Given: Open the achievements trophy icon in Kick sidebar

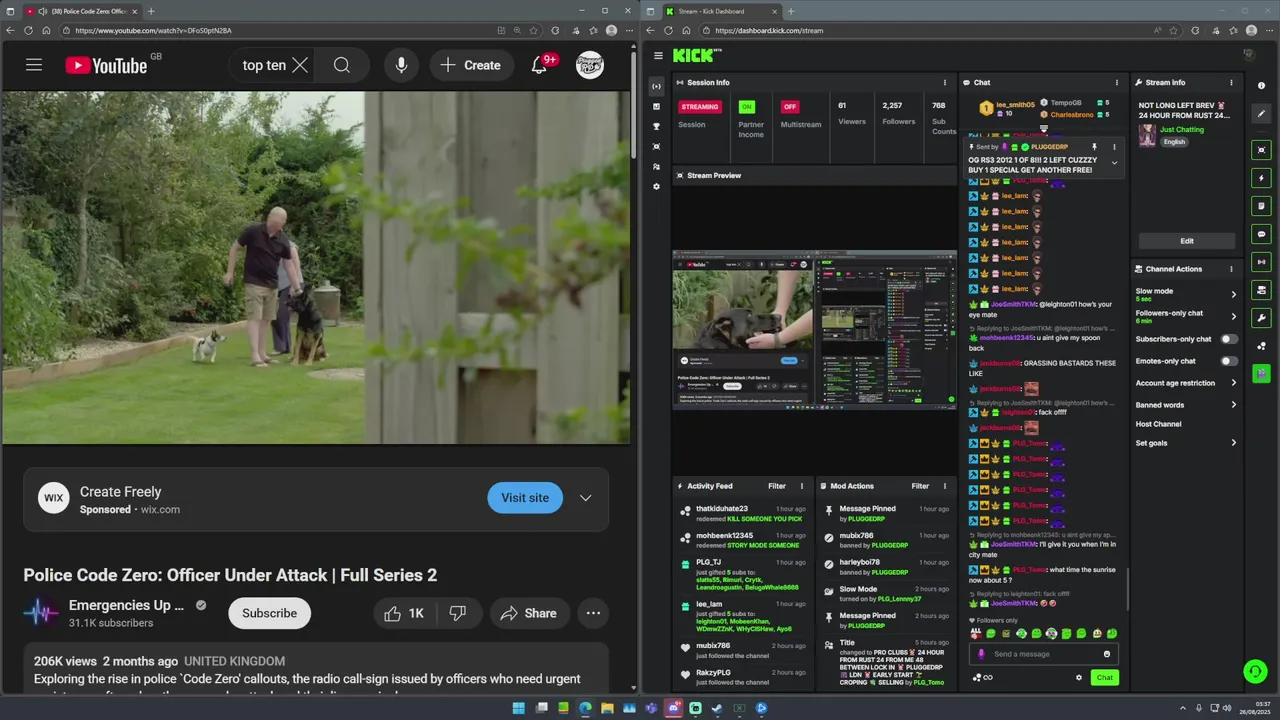Looking at the screenshot, I should point(656,127).
